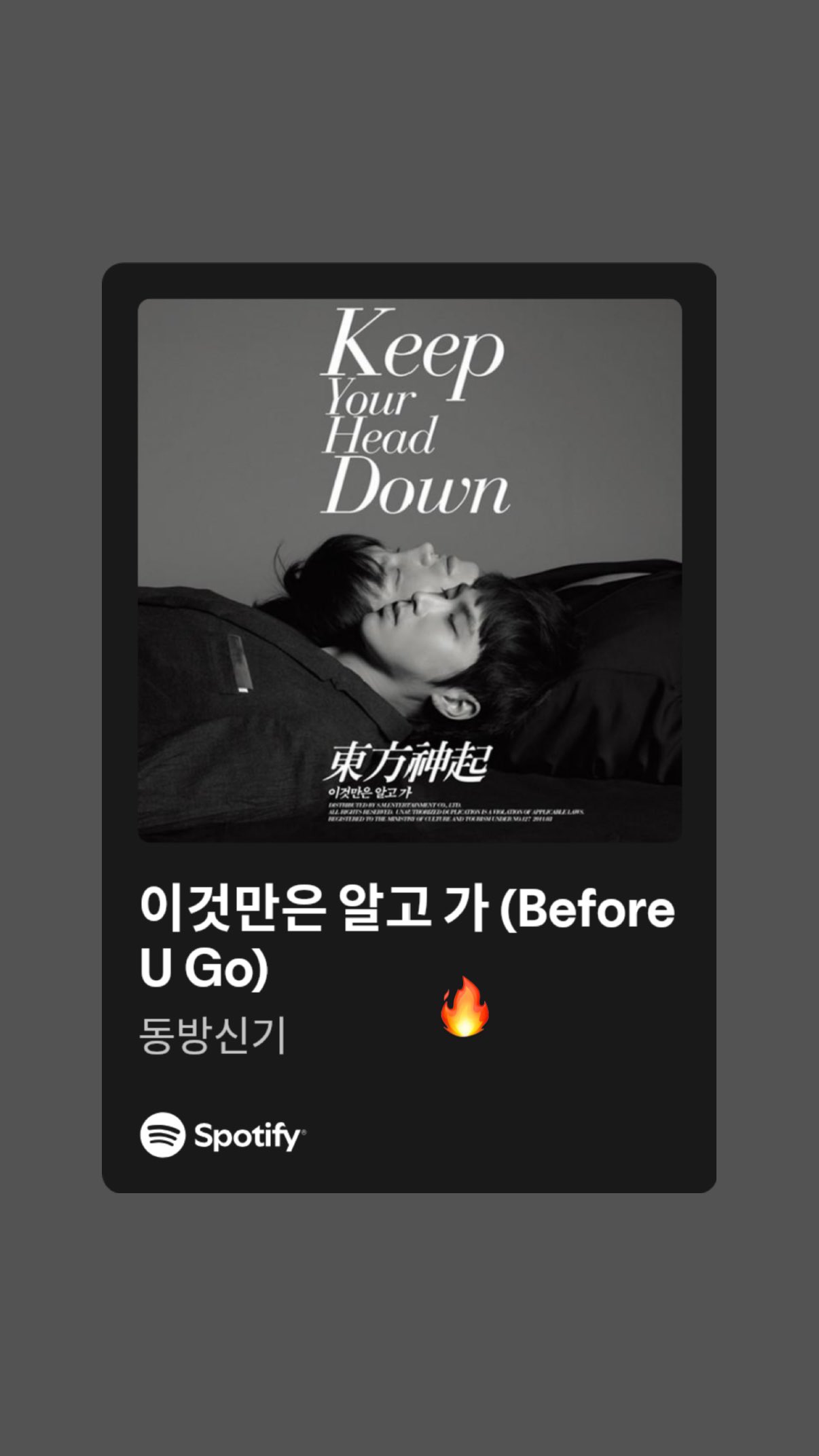Click the small Korean subtitle on cover
Image resolution: width=819 pixels, height=1456 pixels.
(x=371, y=792)
